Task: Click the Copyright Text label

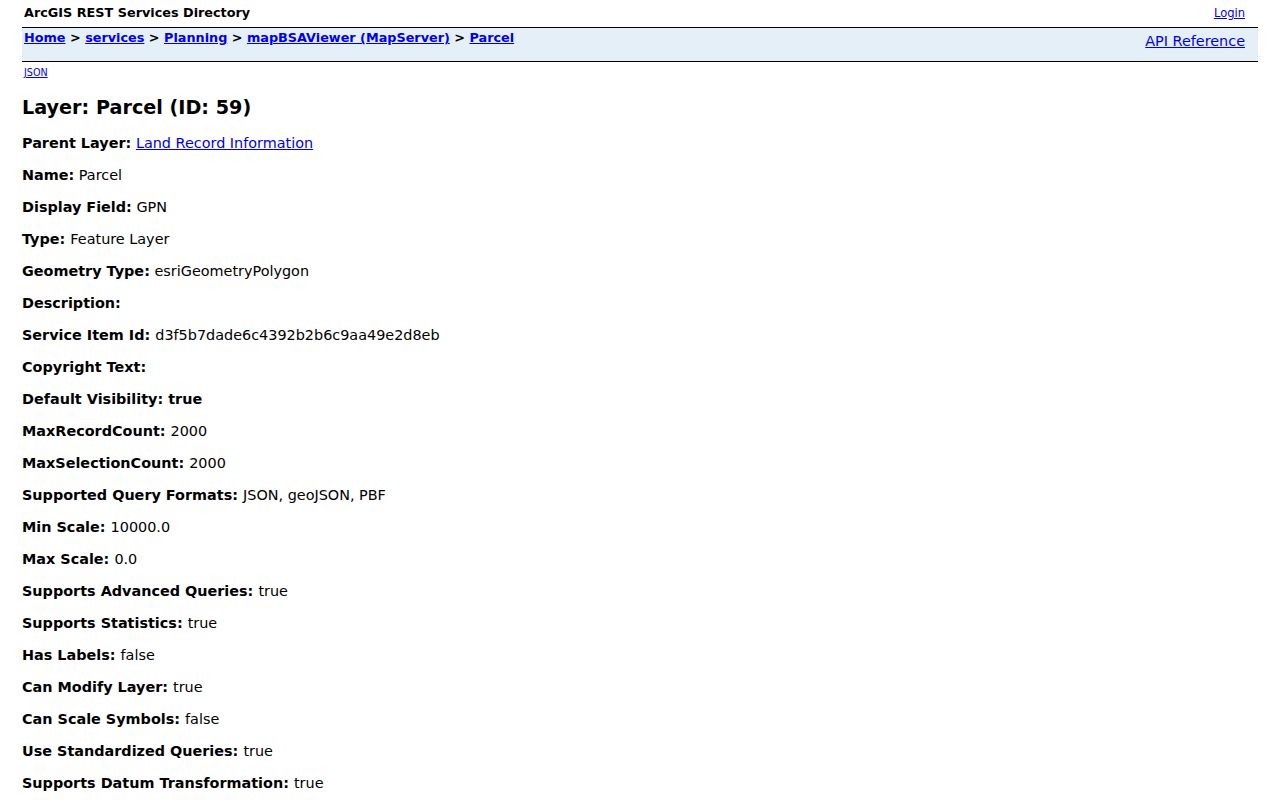Action: pos(84,367)
